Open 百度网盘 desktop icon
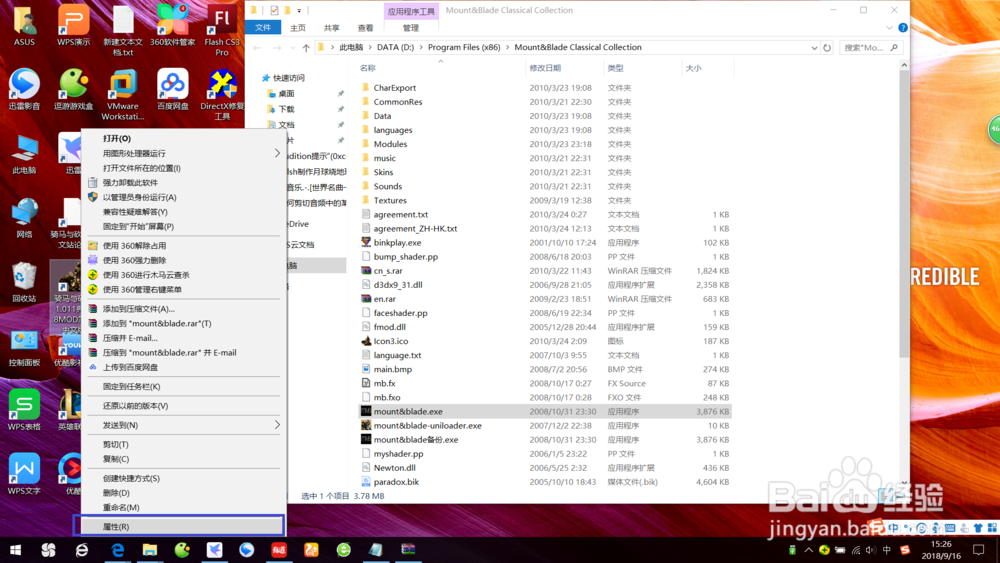Image resolution: width=1000 pixels, height=563 pixels. point(173,90)
